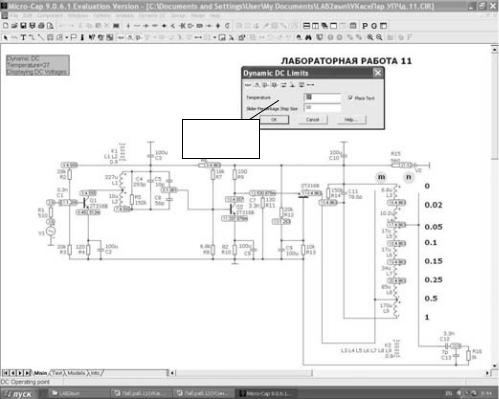Open the File menu
The height and width of the screenshot is (399, 499).
13,16
